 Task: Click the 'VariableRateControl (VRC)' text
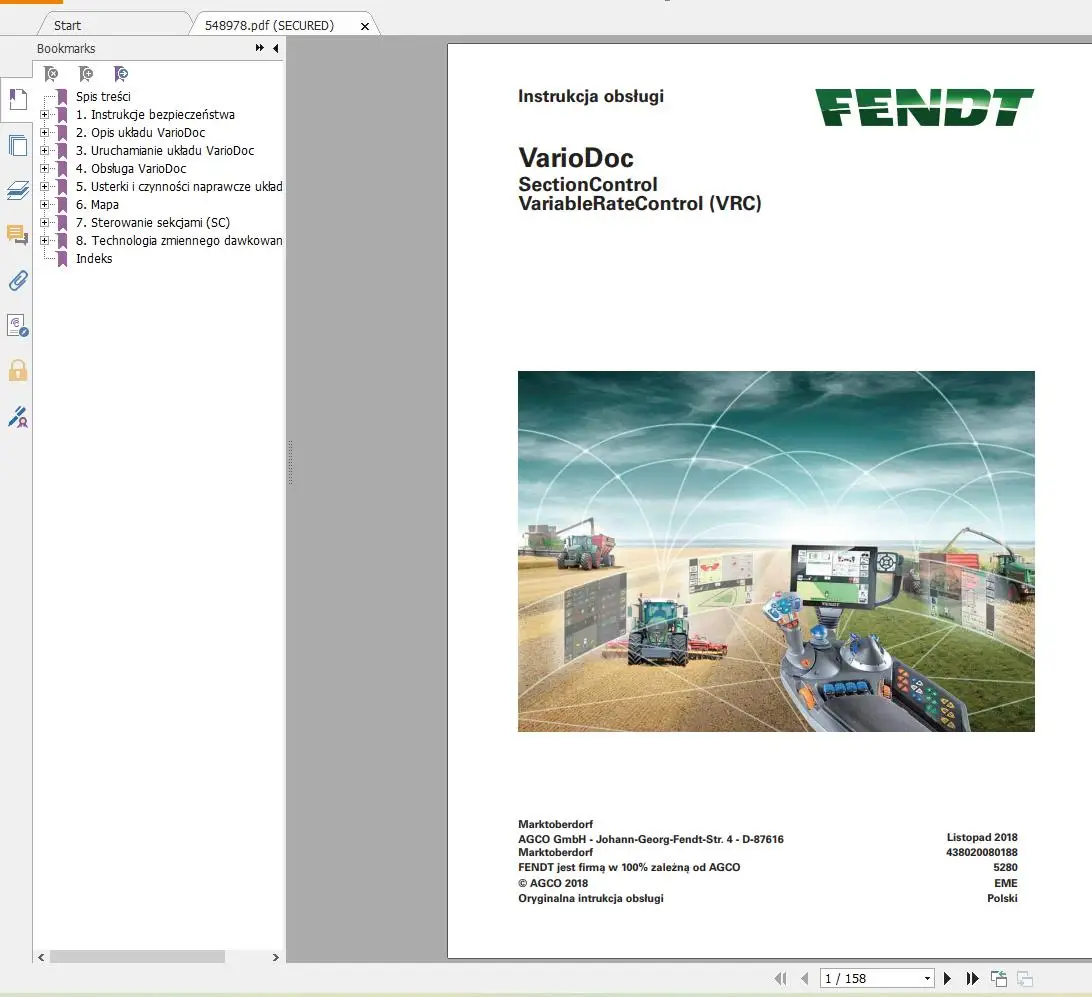pyautogui.click(x=640, y=203)
